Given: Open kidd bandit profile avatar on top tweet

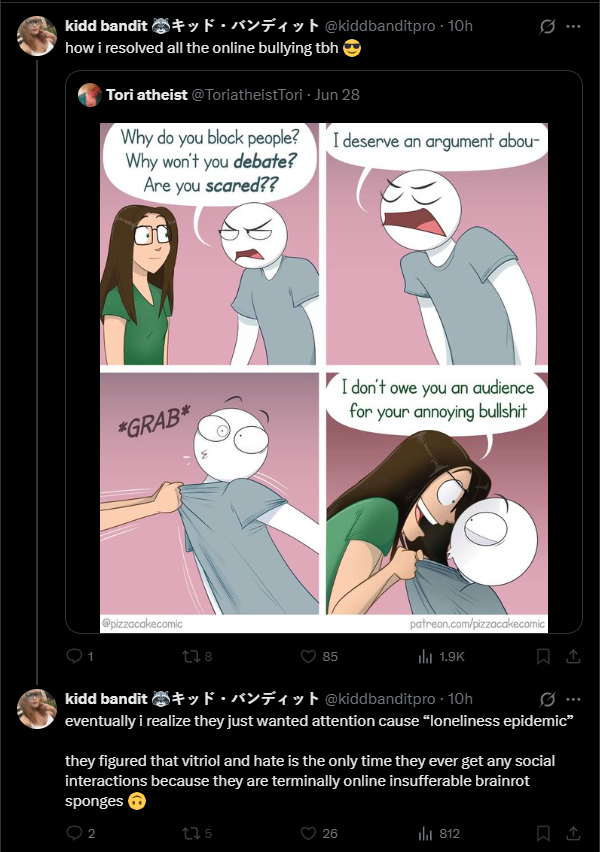Looking at the screenshot, I should tap(37, 36).
